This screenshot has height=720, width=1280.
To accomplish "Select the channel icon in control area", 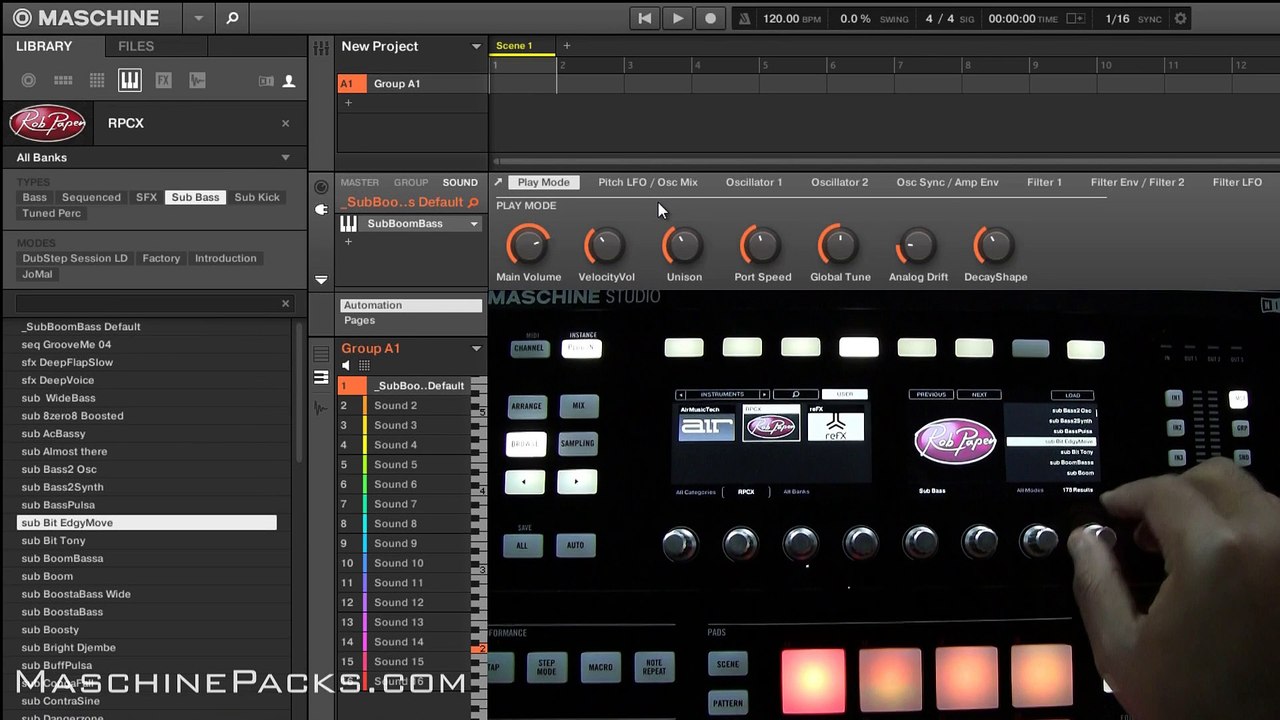I will (321, 187).
